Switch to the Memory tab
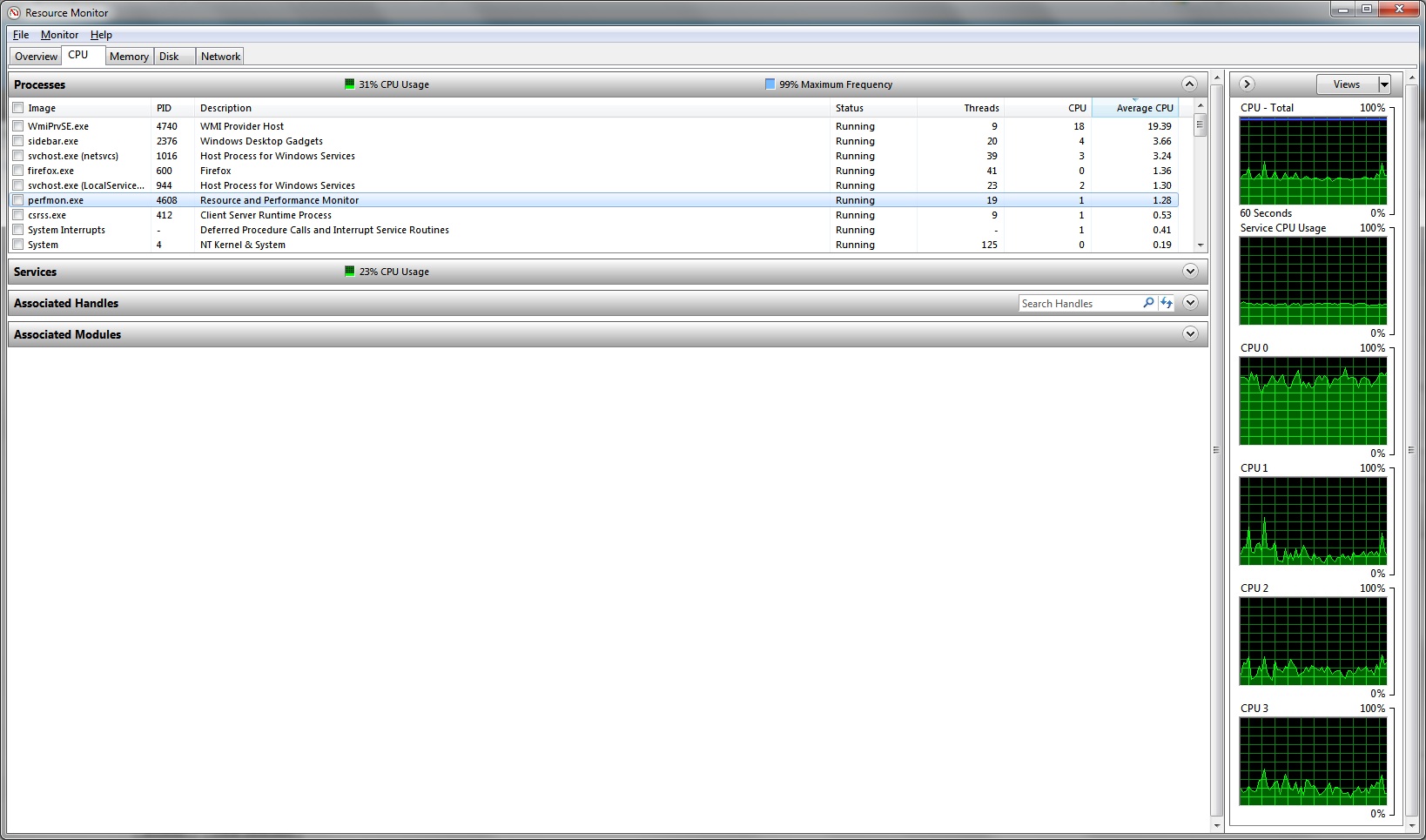The width and height of the screenshot is (1426, 840). (129, 57)
